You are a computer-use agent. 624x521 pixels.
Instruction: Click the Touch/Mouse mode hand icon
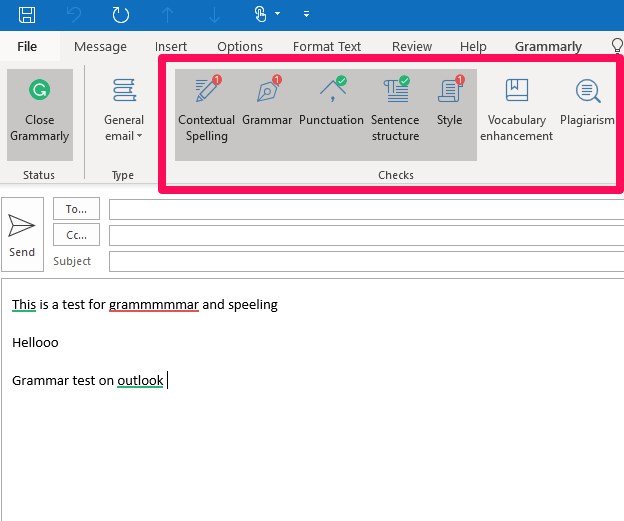tap(260, 14)
